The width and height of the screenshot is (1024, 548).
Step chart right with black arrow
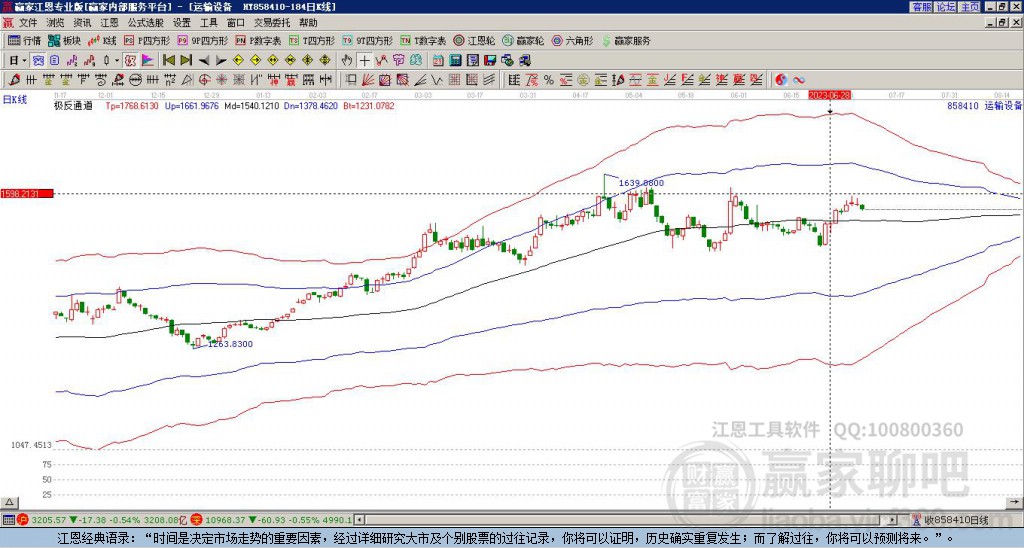(x=221, y=61)
